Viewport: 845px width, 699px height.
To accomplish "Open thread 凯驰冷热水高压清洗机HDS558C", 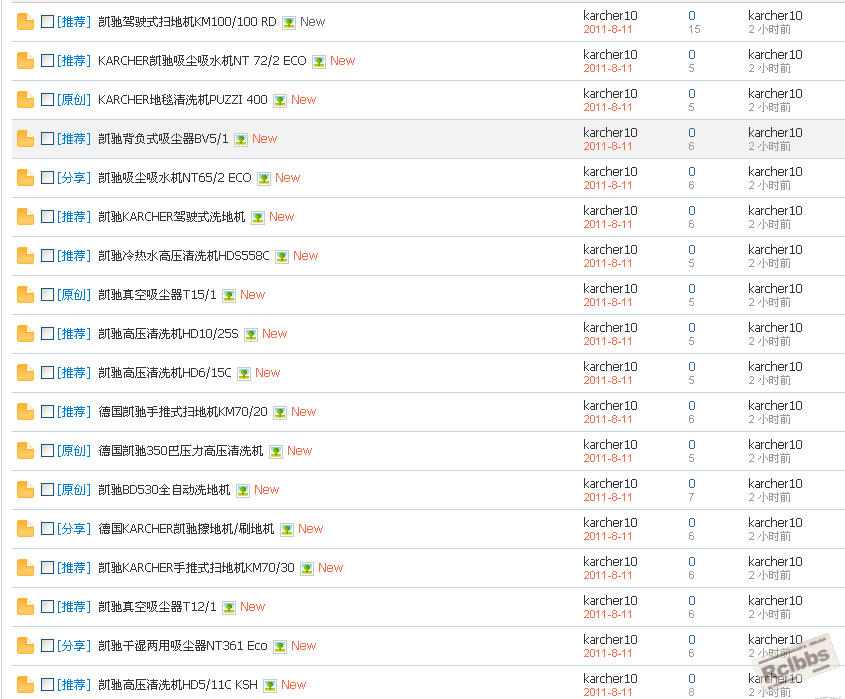I will click(184, 256).
